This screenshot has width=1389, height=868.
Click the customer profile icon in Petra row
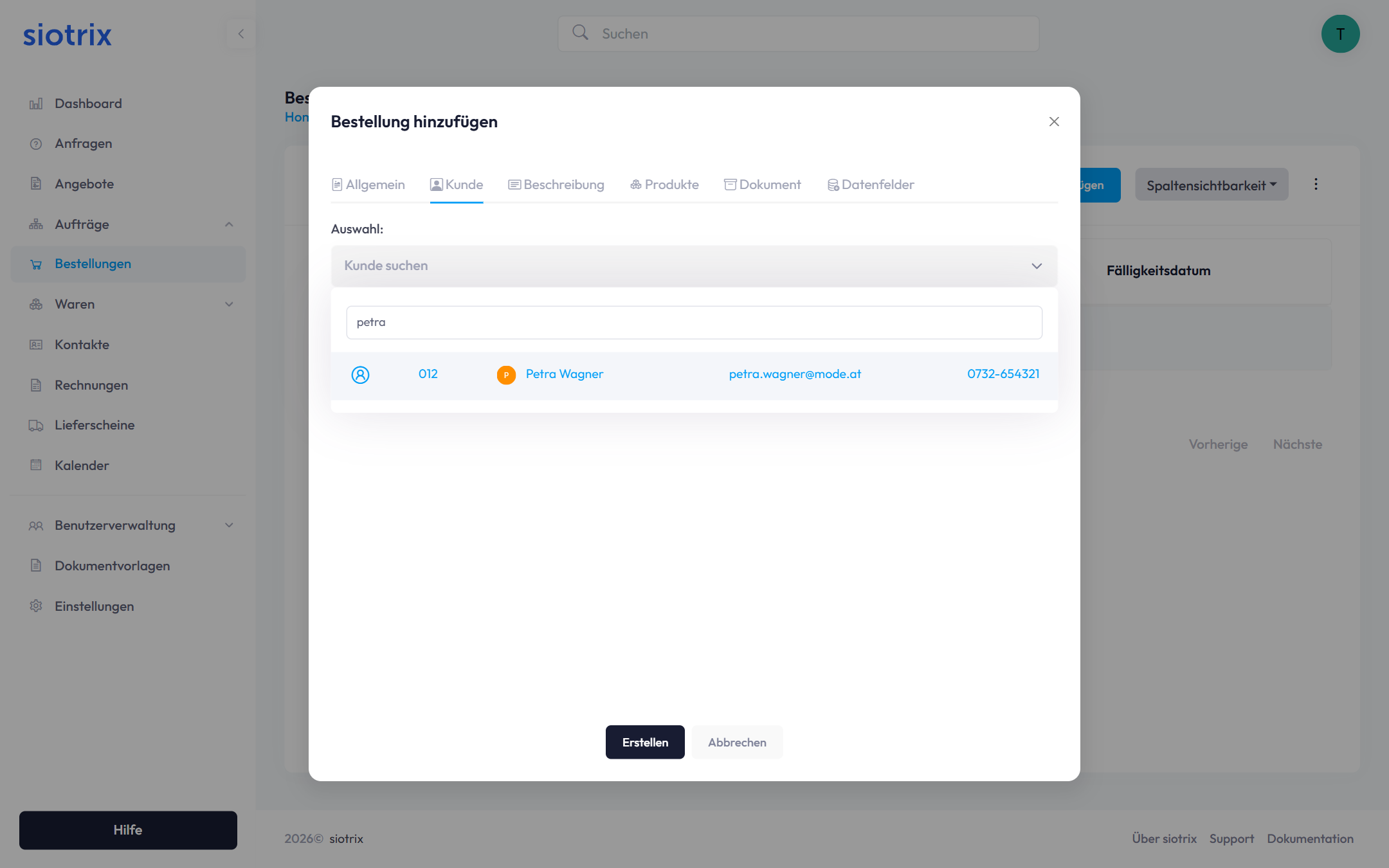click(x=360, y=375)
